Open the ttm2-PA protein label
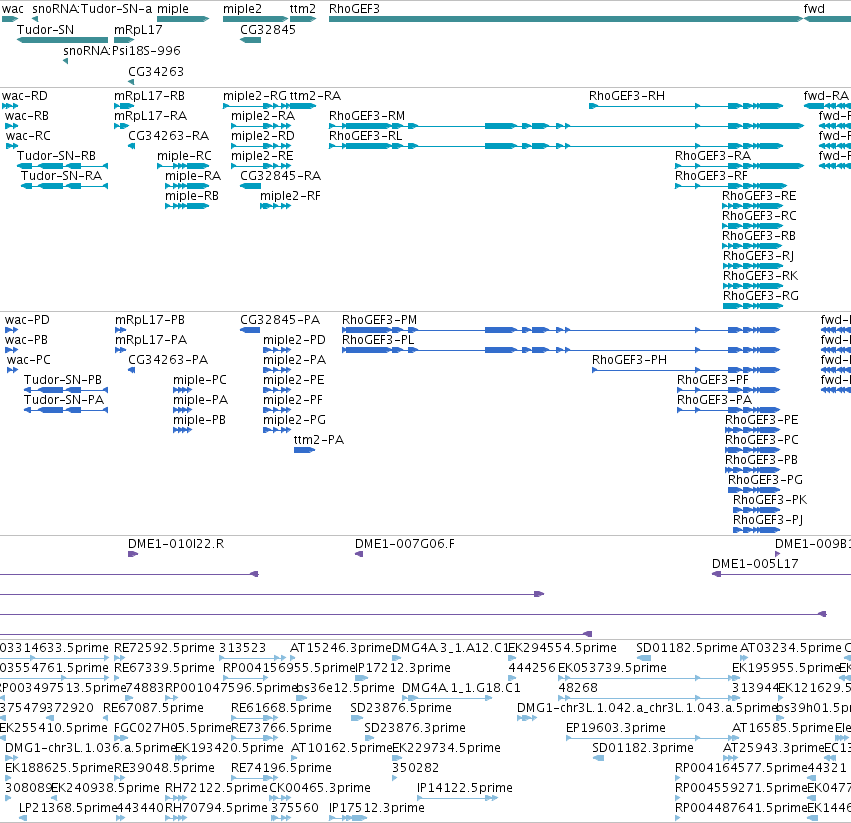This screenshot has height=823, width=851. click(319, 440)
